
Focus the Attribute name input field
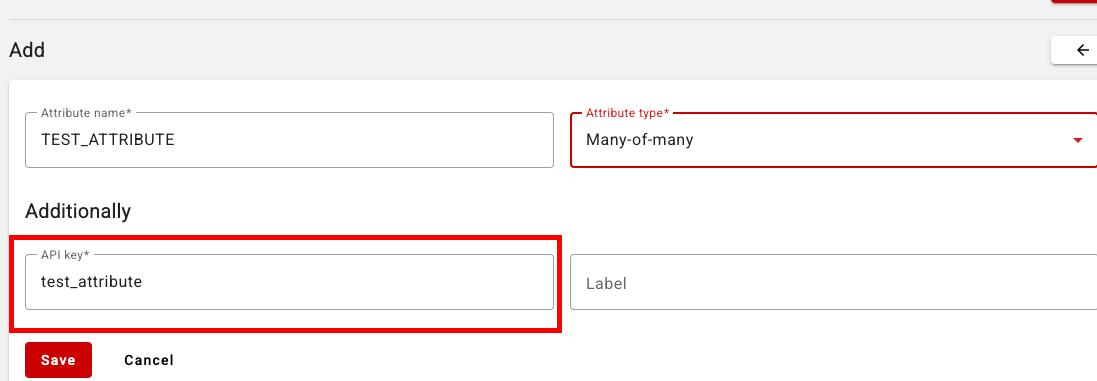(290, 140)
